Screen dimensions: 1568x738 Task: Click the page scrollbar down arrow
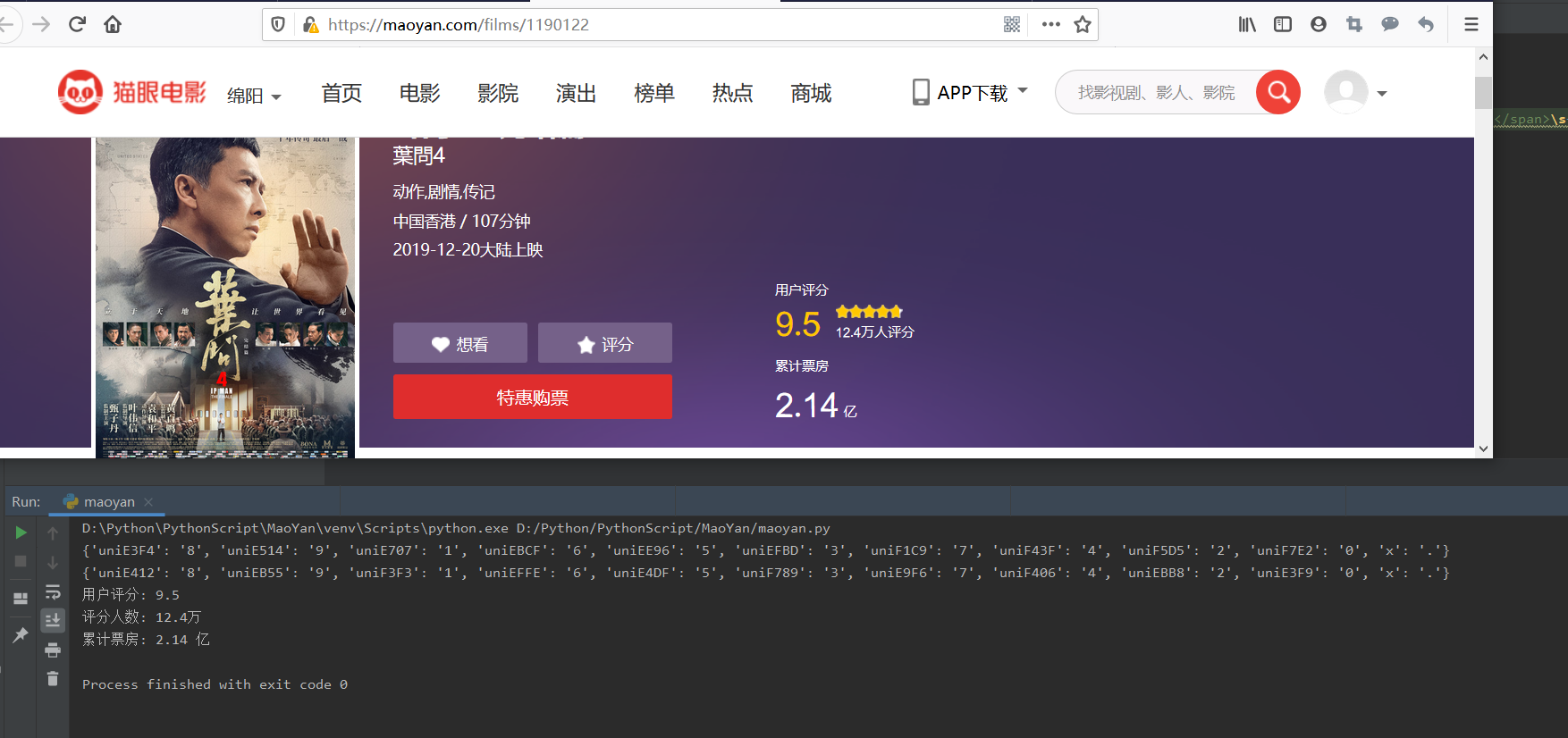tap(1483, 449)
